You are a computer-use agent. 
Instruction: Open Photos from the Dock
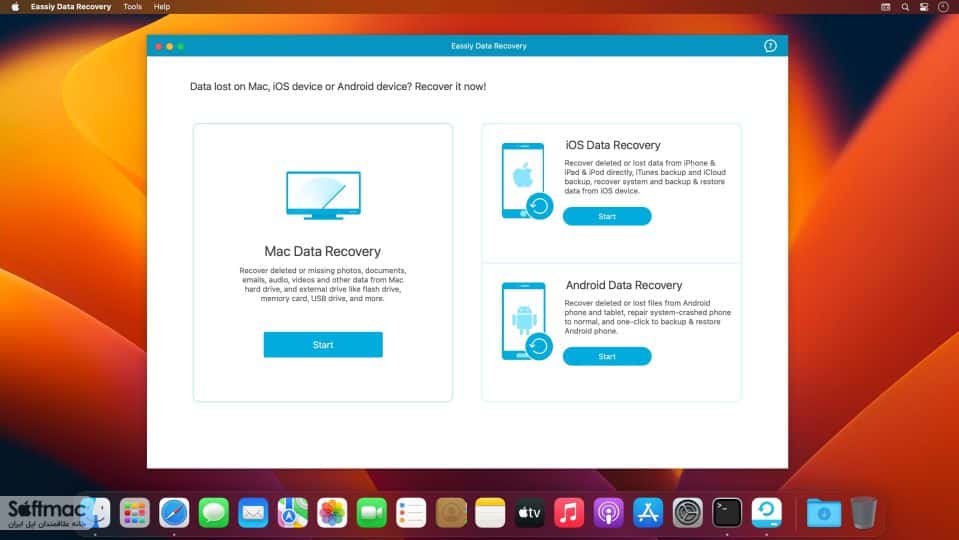332,512
